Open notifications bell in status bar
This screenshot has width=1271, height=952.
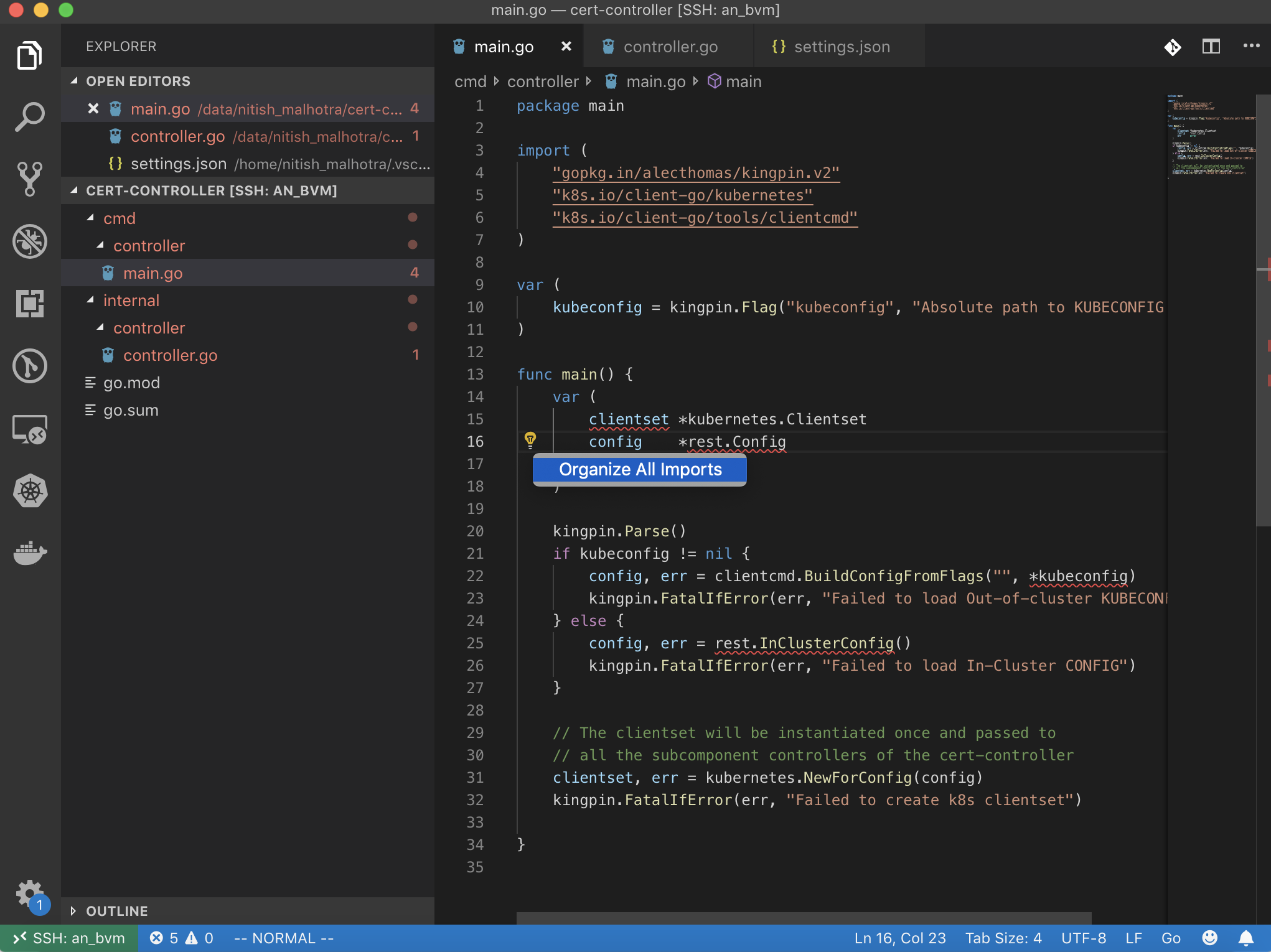[1245, 938]
